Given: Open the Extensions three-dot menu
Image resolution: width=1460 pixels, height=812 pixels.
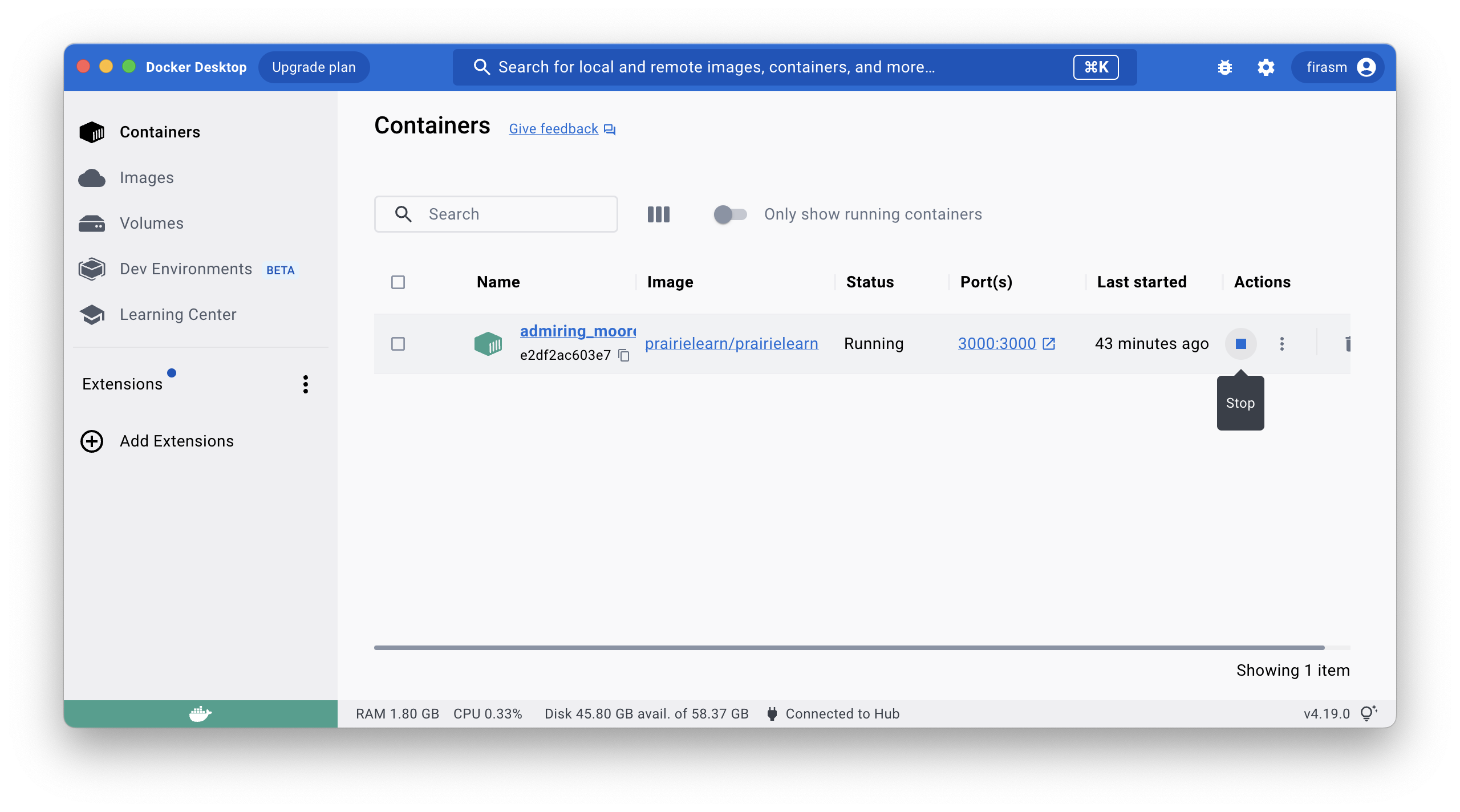Looking at the screenshot, I should click(306, 384).
